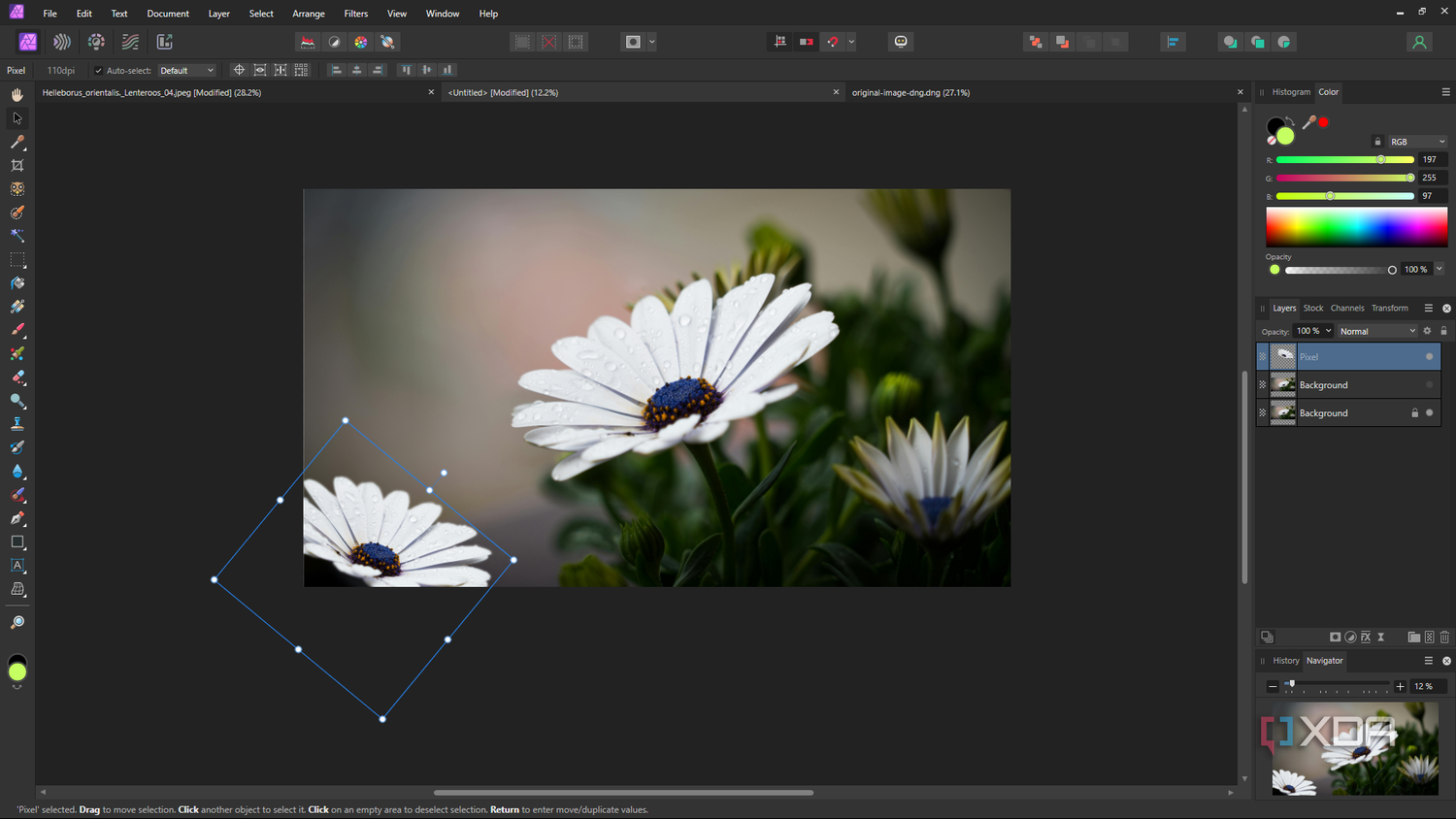Toggle the colour model lock icon
The height and width of the screenshot is (819, 1456).
click(1377, 142)
